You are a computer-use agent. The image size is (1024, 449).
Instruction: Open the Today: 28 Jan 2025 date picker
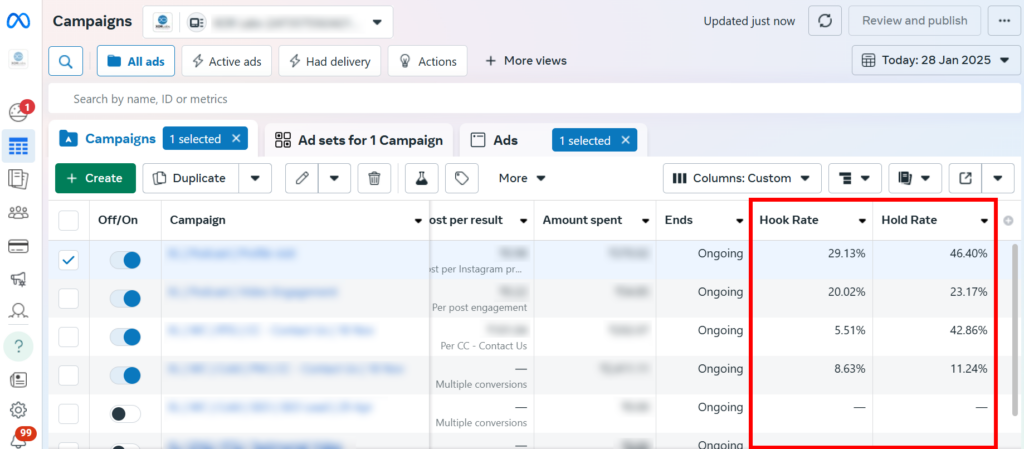click(x=936, y=61)
